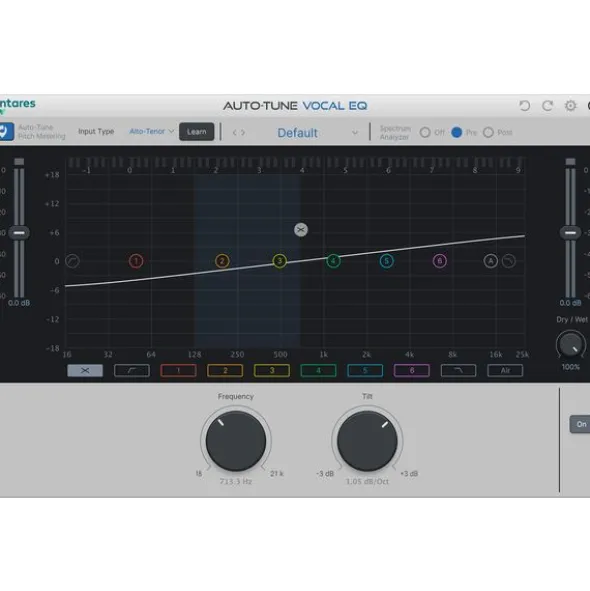590x591 pixels.
Task: Toggle the band On button
Action: tap(580, 424)
